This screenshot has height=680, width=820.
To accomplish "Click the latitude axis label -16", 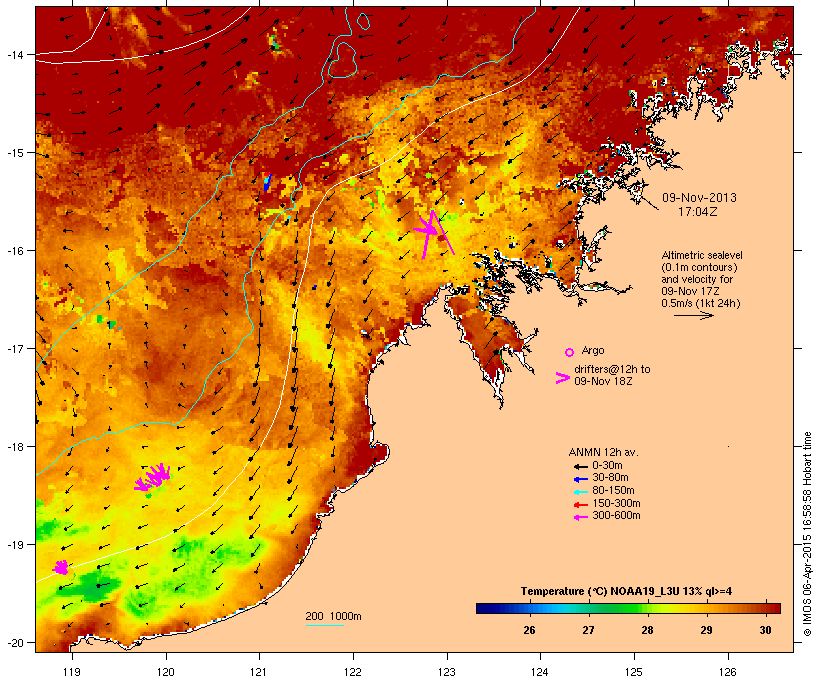I will pos(14,251).
